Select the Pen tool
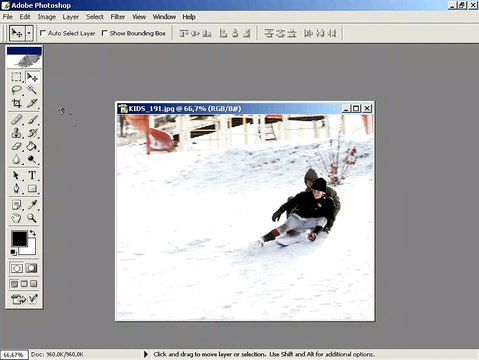The width and height of the screenshot is (479, 360). [x=16, y=189]
